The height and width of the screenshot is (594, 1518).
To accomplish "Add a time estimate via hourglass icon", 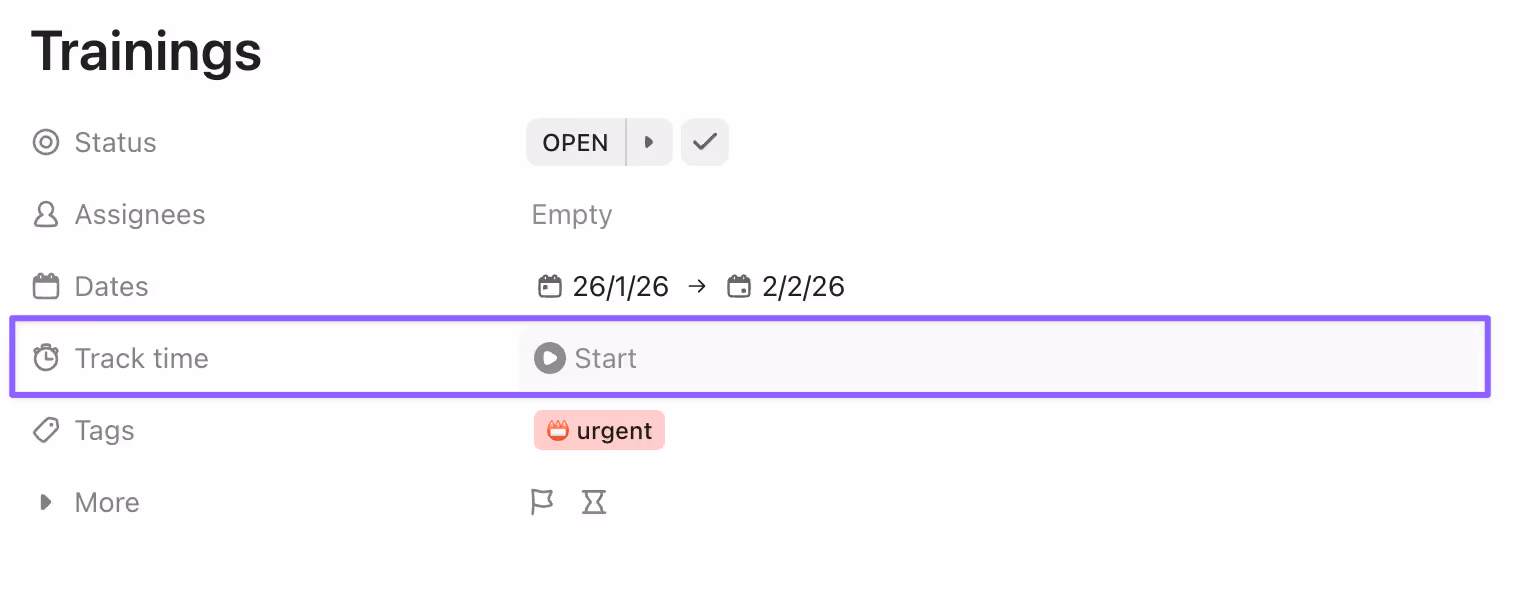I will pyautogui.click(x=594, y=502).
